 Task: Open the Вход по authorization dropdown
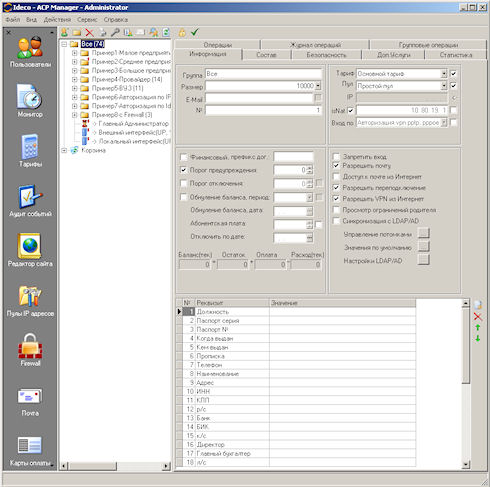pos(444,123)
